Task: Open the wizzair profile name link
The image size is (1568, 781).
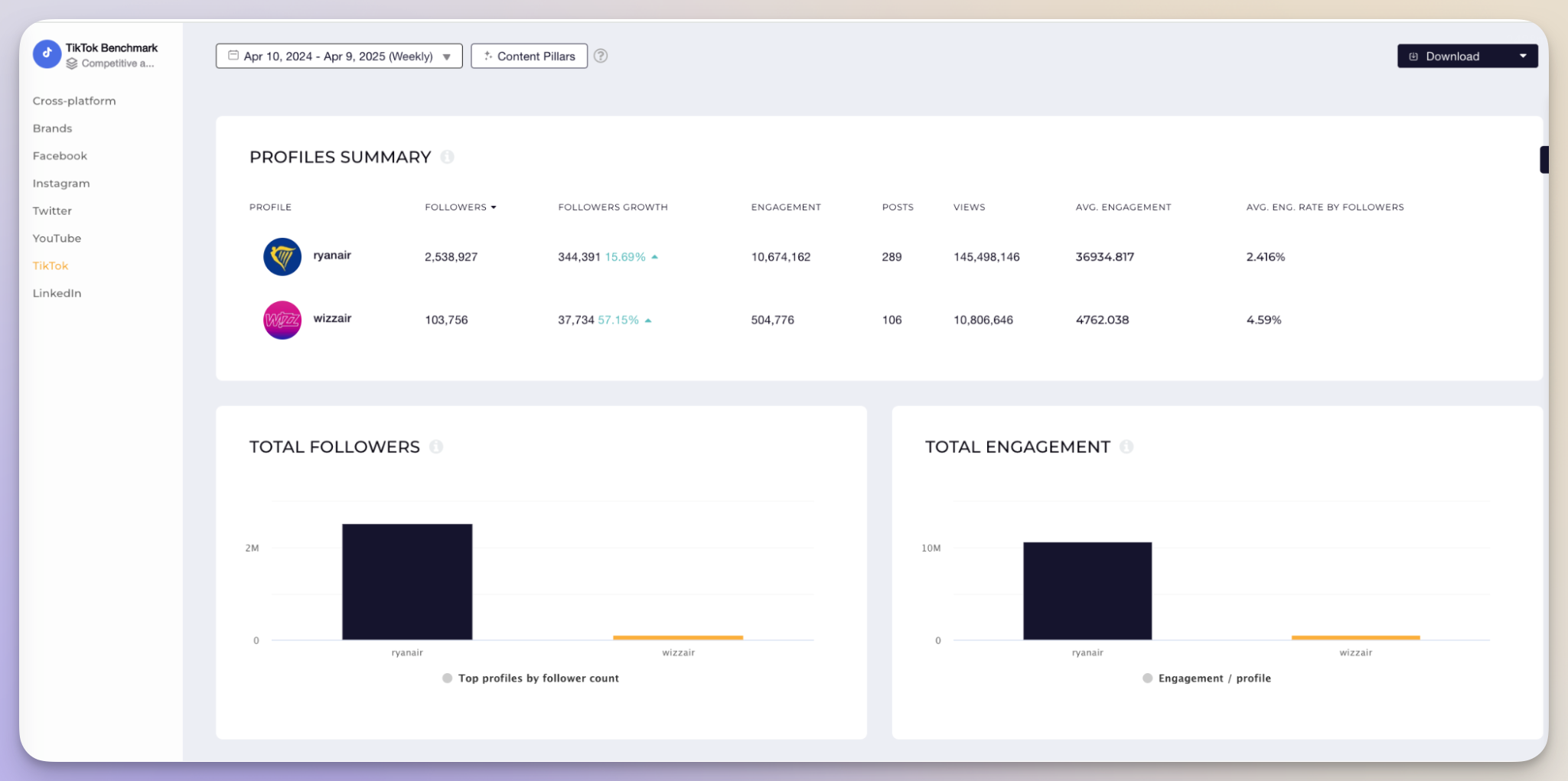Action: [332, 318]
